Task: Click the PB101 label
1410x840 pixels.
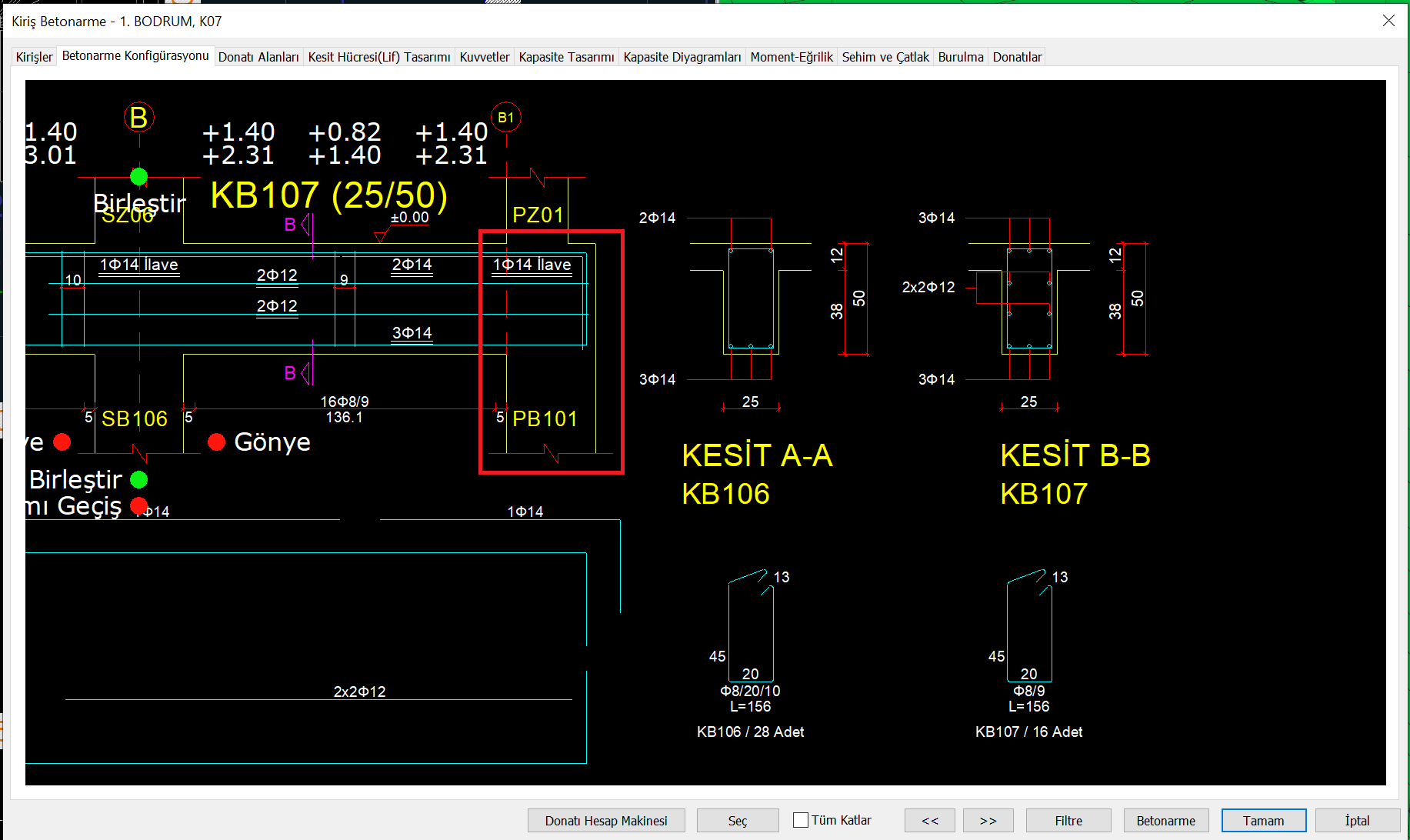Action: coord(545,418)
